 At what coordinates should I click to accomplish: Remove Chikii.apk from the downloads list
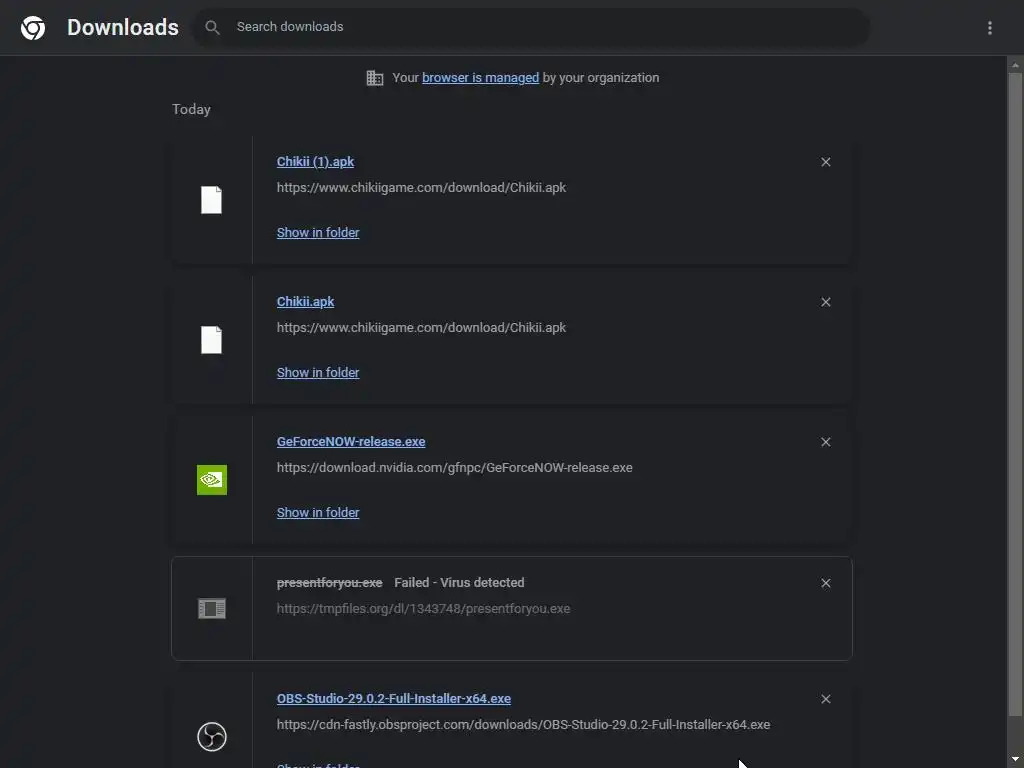click(x=825, y=302)
